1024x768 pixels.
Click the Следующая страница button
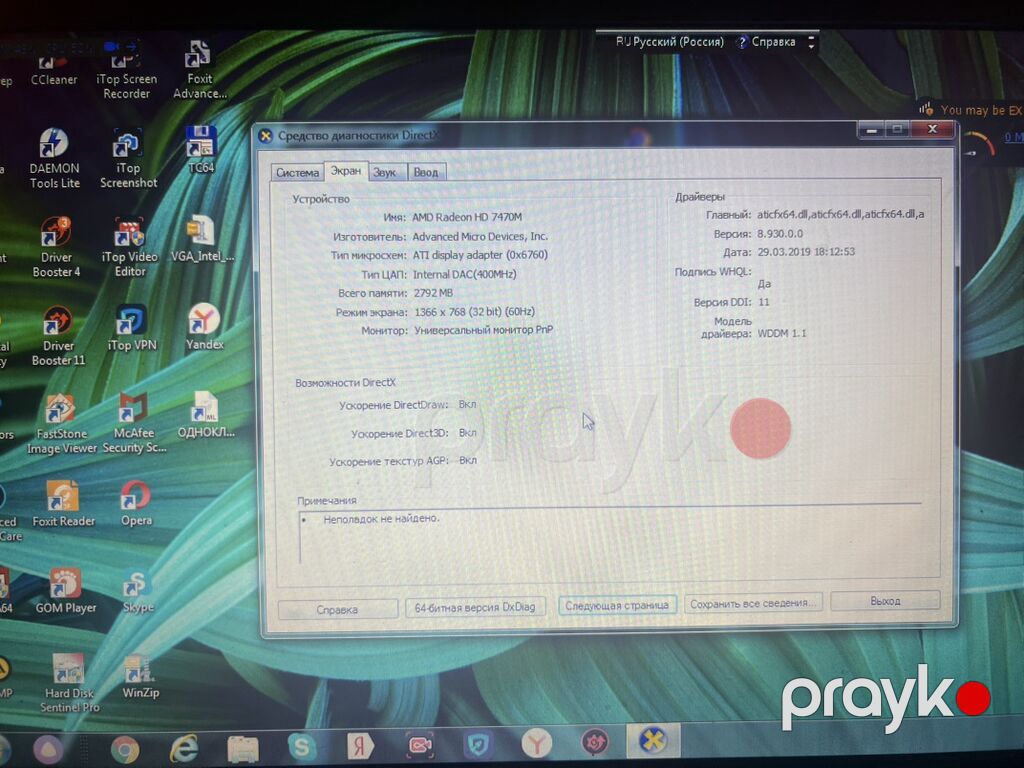point(616,605)
